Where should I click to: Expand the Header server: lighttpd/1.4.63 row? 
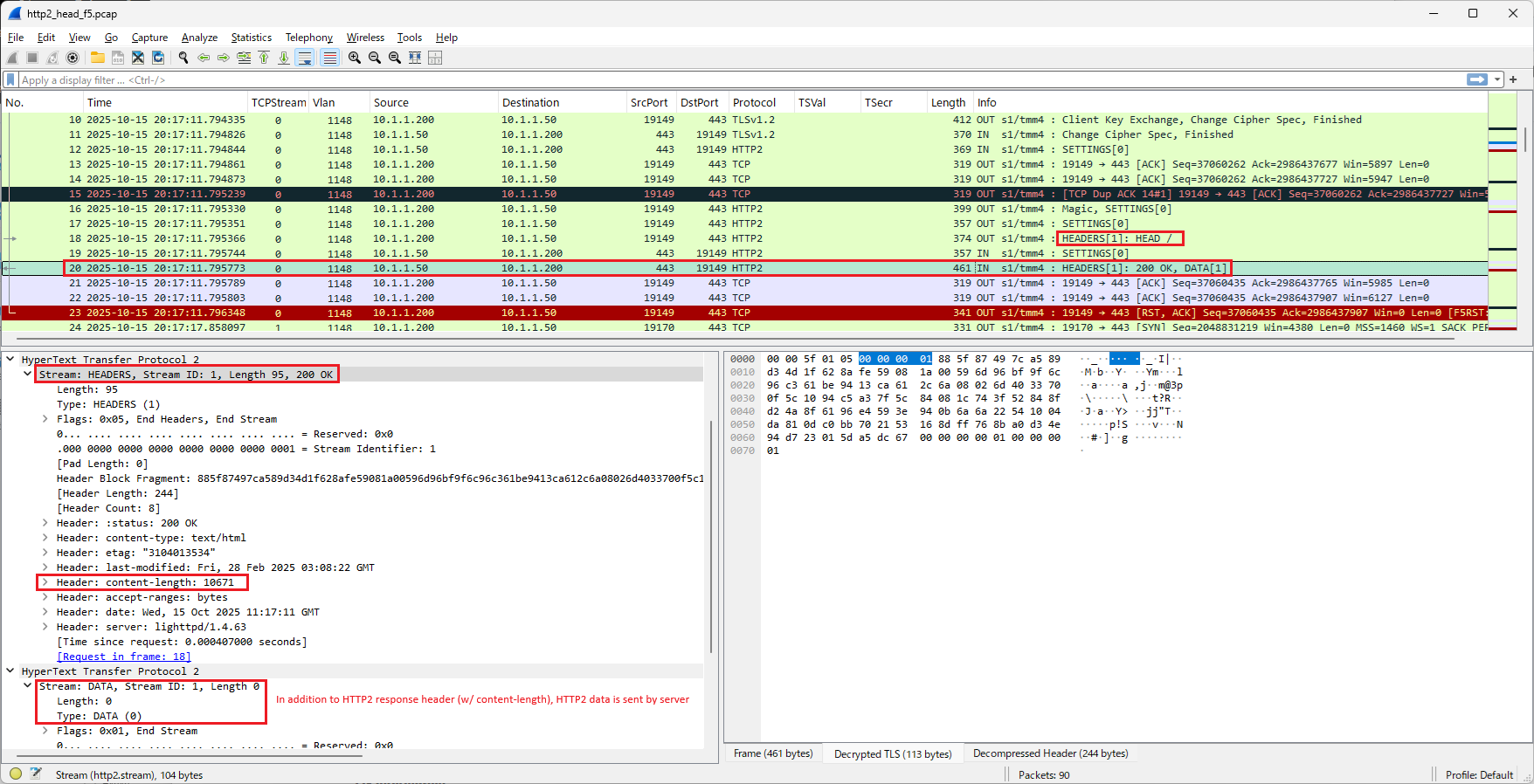[45, 627]
